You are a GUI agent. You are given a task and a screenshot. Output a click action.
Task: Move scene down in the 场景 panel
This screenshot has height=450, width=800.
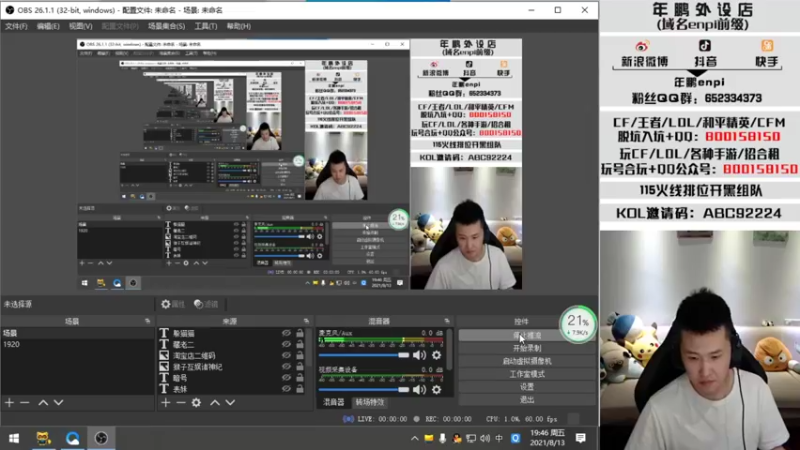59,403
